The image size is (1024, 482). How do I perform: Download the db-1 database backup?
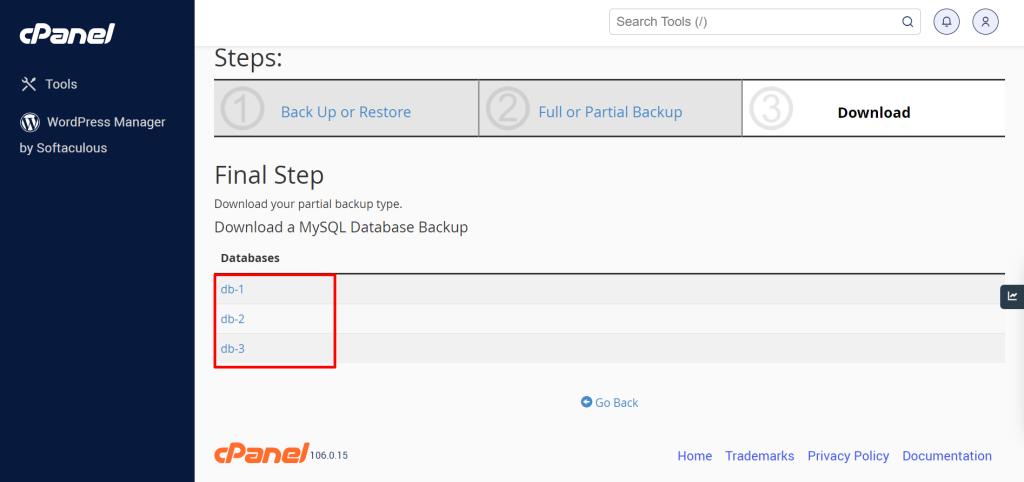tap(232, 289)
